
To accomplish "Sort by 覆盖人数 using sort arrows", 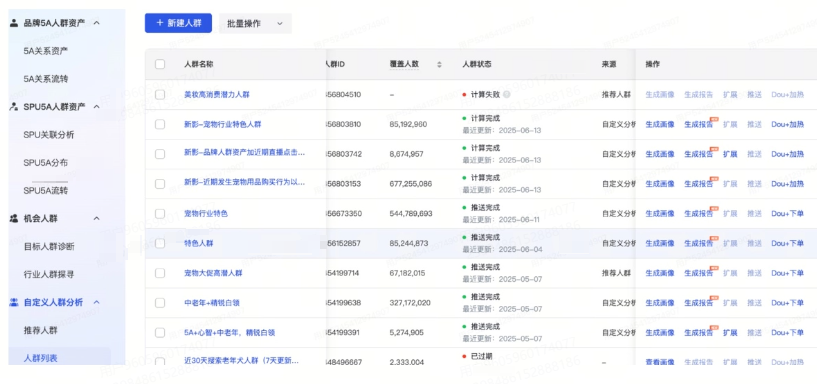I will click(439, 64).
